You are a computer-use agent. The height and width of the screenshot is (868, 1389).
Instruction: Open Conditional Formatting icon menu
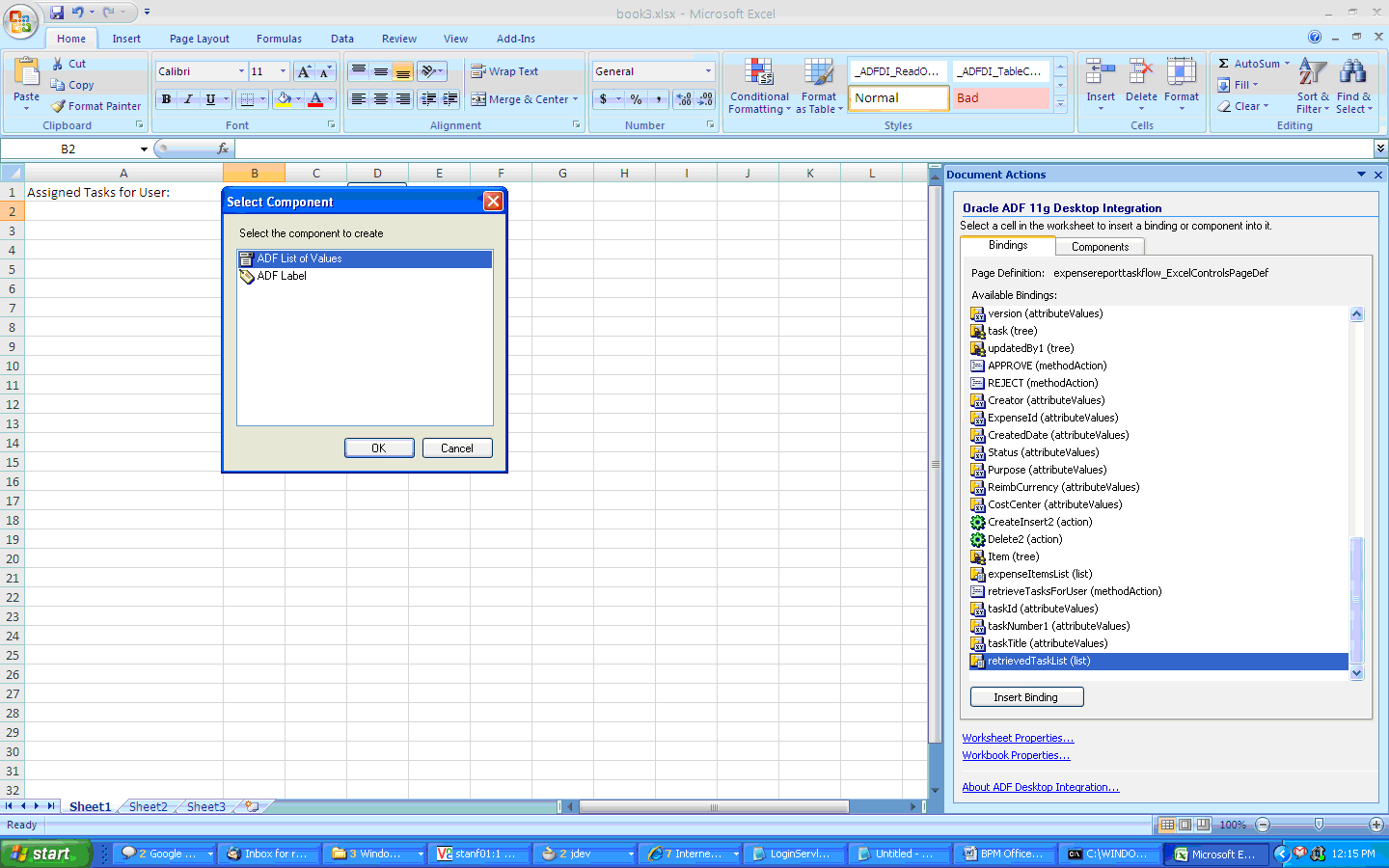[x=759, y=74]
